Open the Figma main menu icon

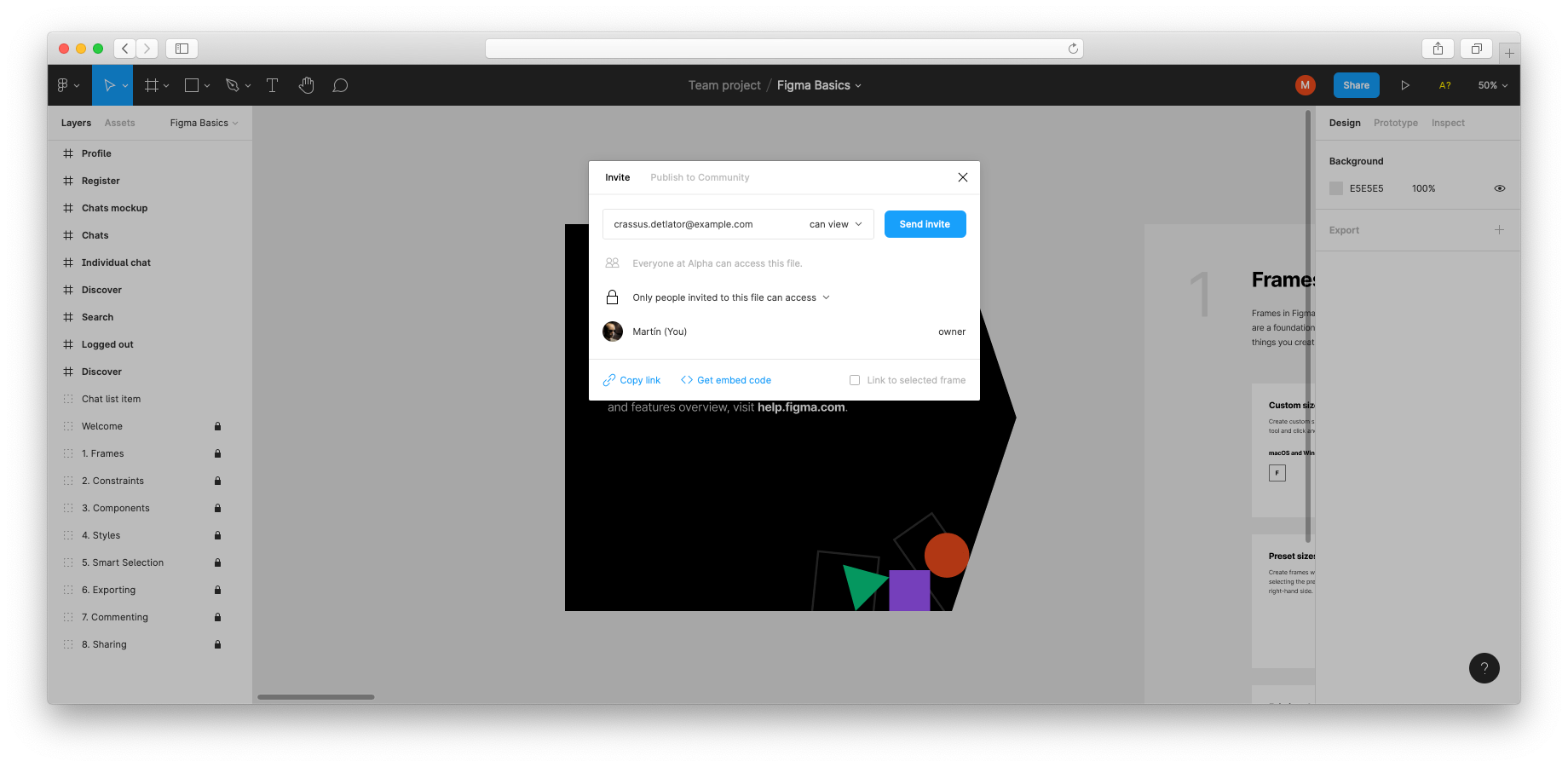[x=63, y=85]
